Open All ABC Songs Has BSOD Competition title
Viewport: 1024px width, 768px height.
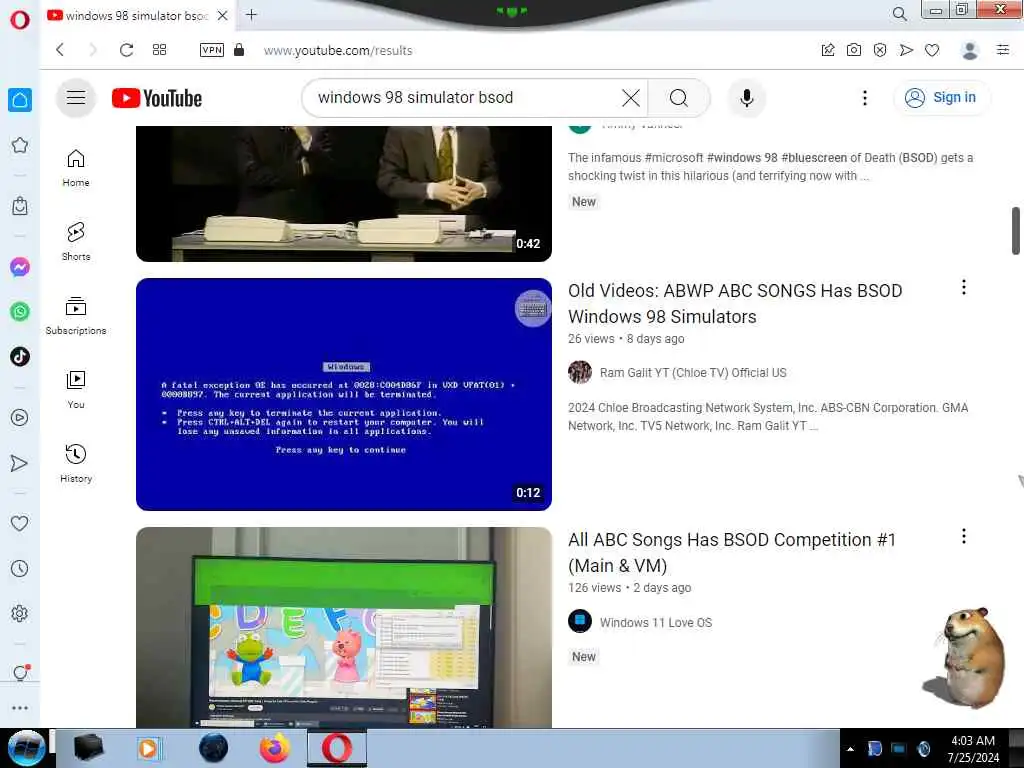(x=731, y=552)
